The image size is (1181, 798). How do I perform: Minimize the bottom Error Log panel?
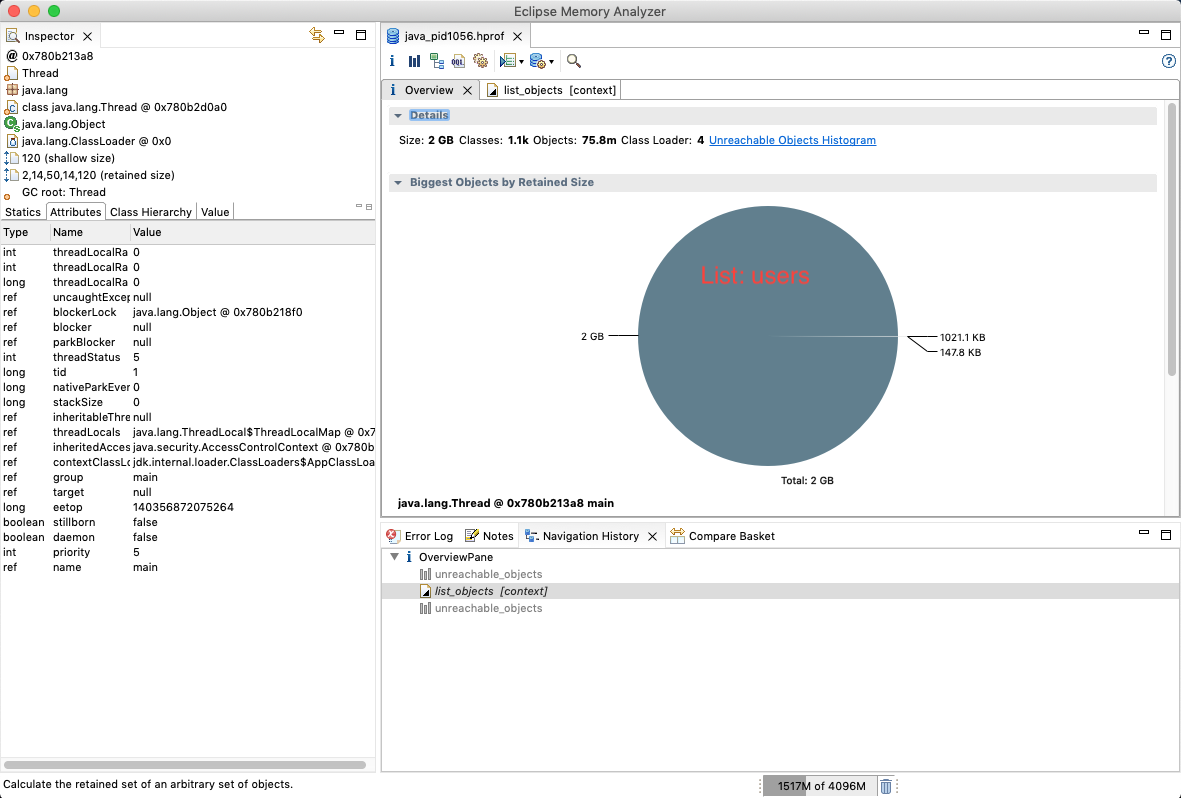[1142, 535]
